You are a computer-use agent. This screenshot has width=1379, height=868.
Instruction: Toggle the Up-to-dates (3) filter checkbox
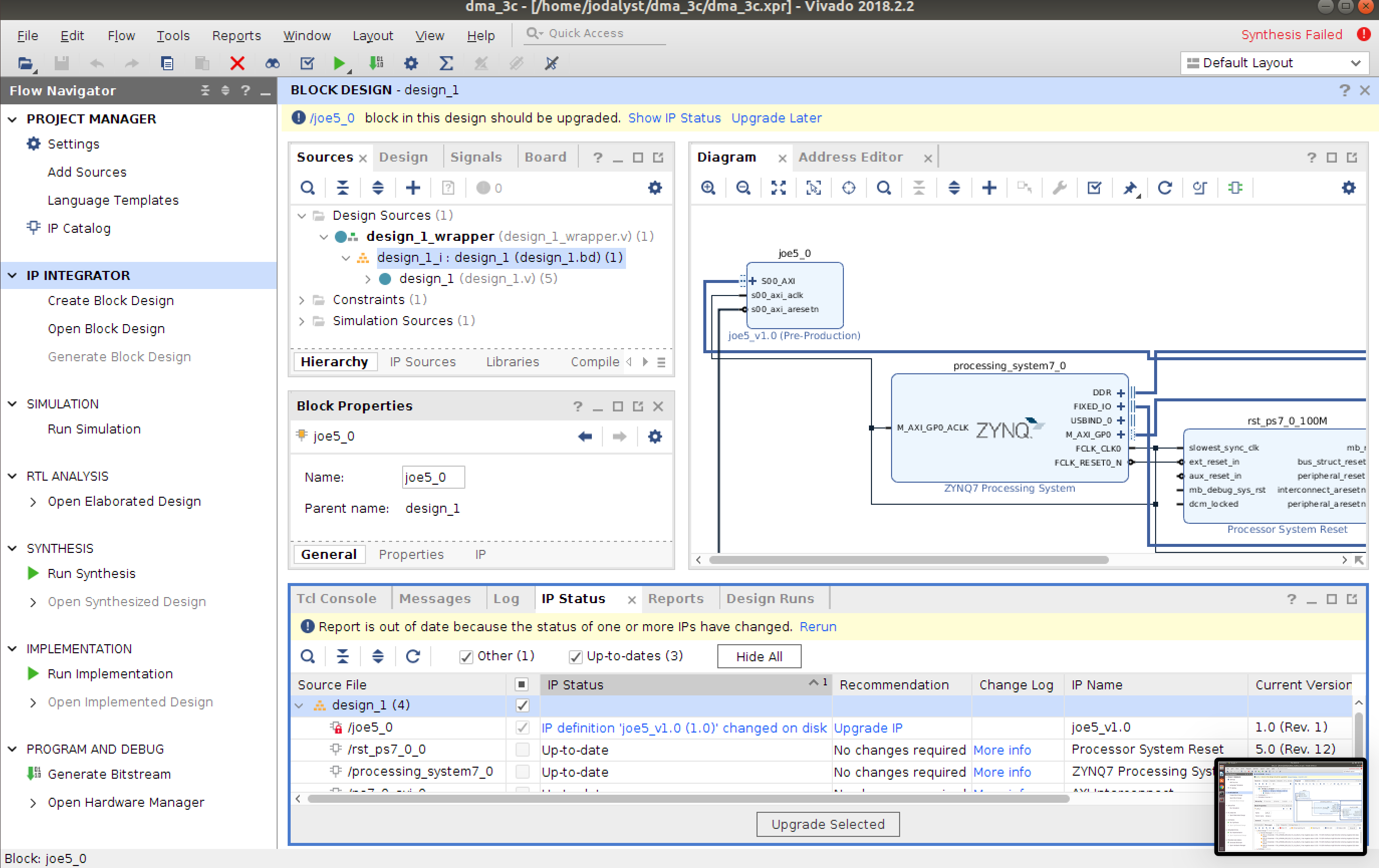[x=575, y=656]
